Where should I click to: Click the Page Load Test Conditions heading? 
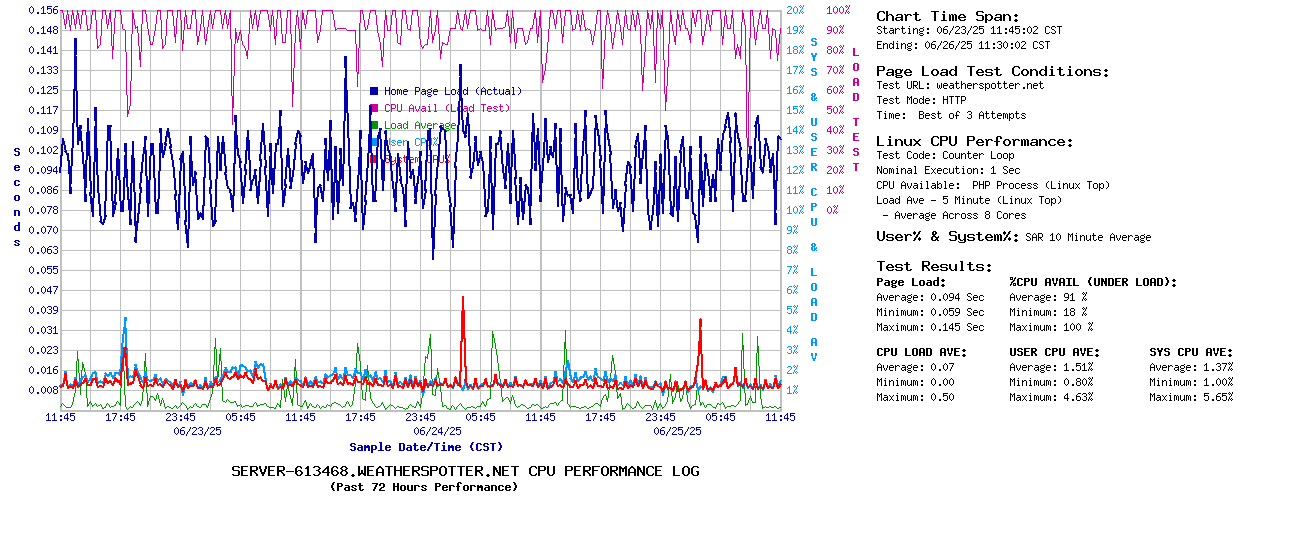(992, 72)
